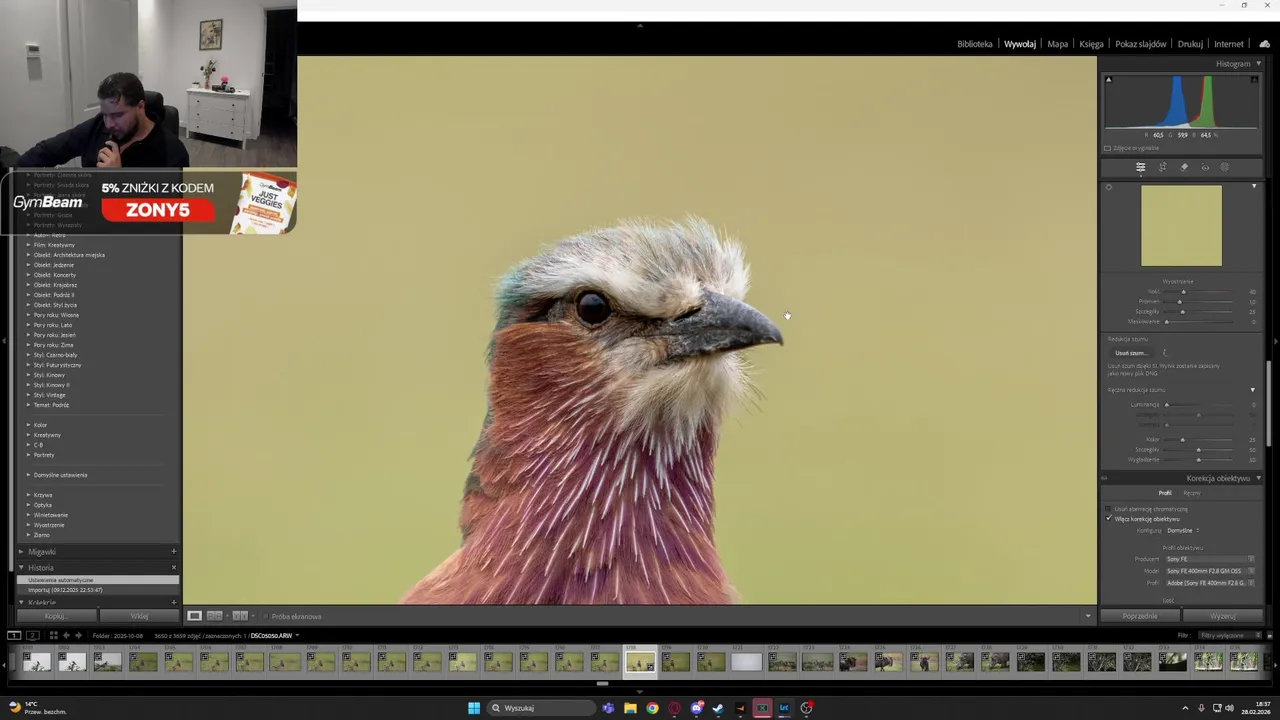The image size is (1280, 720).
Task: Open second window display 2
Action: click(32, 635)
